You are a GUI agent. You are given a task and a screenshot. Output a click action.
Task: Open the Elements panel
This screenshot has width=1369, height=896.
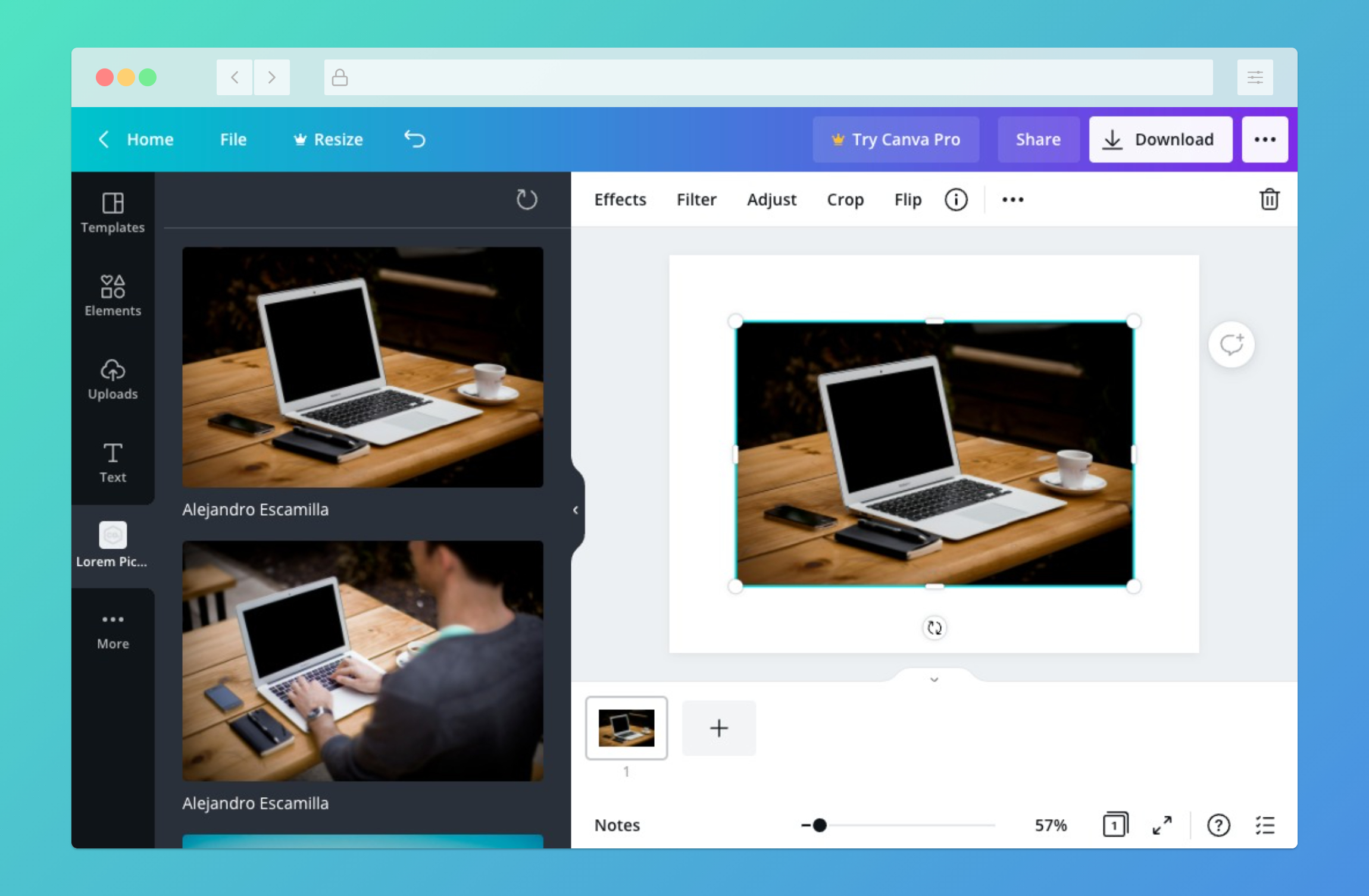coord(112,296)
